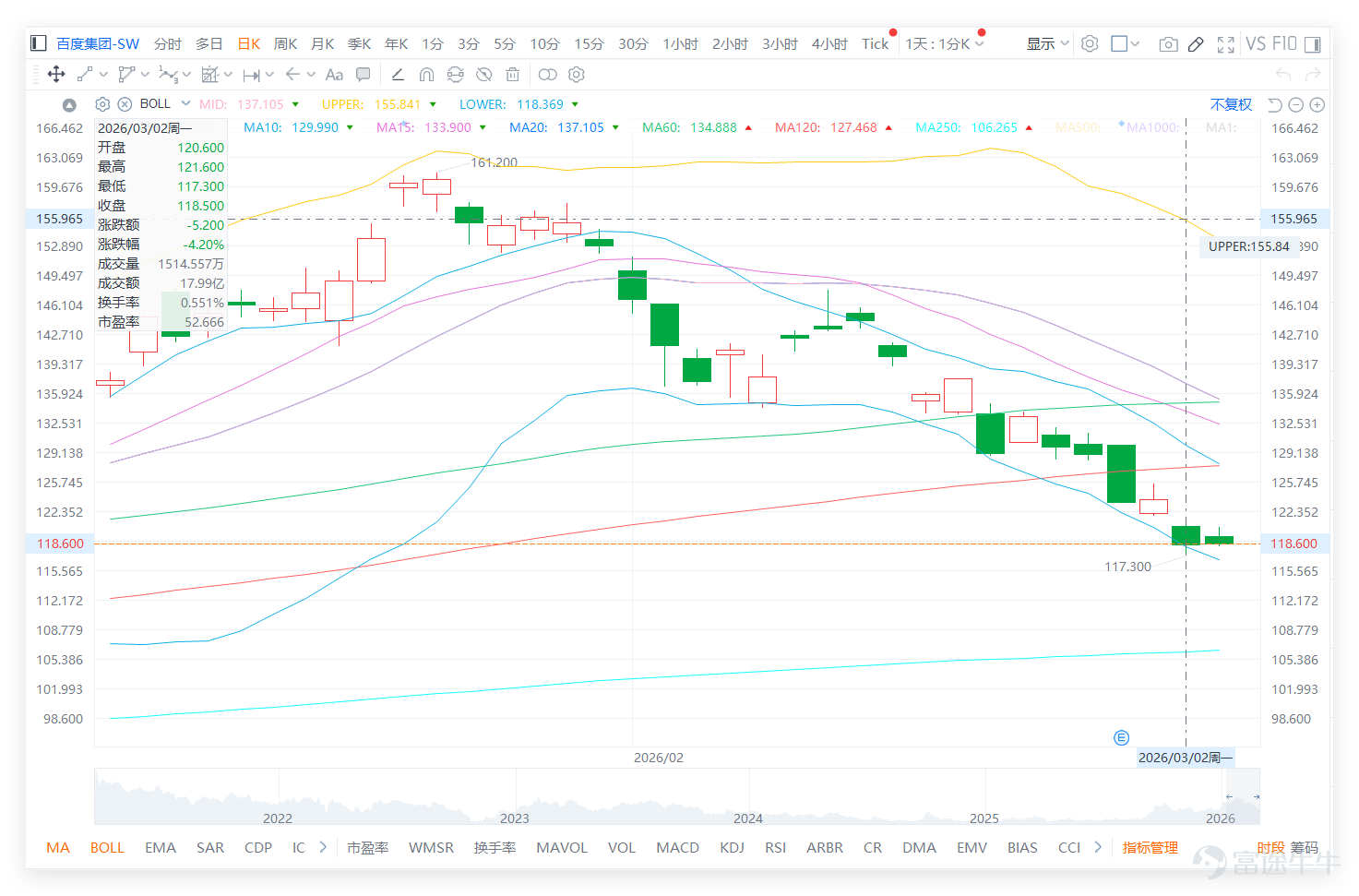Image resolution: width=1359 pixels, height=896 pixels.
Task: Expand trend line tool options arrow
Action: coord(103,75)
